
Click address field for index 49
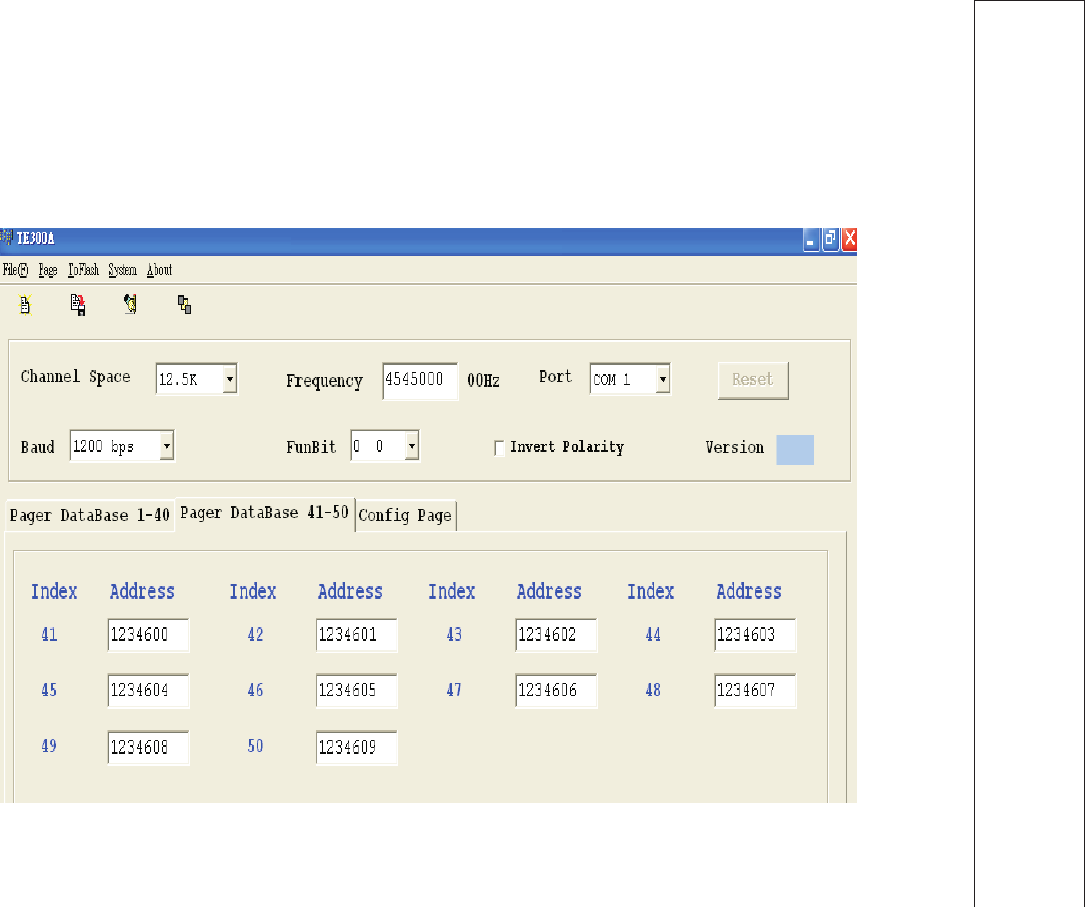coord(149,747)
